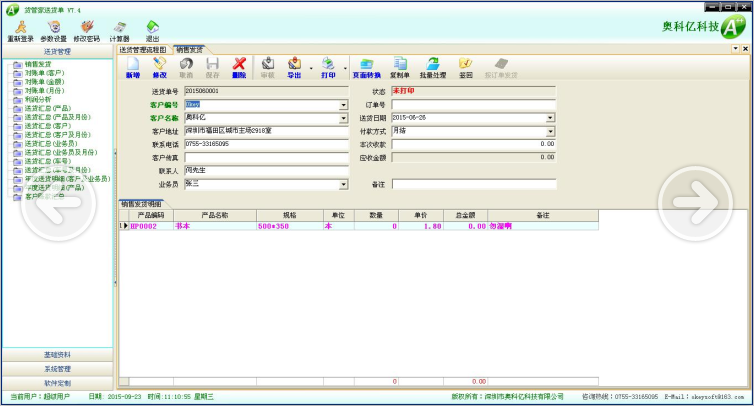Viewport: 754px width, 406px height.
Task: Open 送货汇总(产品) in the tree
Action: coord(48,108)
